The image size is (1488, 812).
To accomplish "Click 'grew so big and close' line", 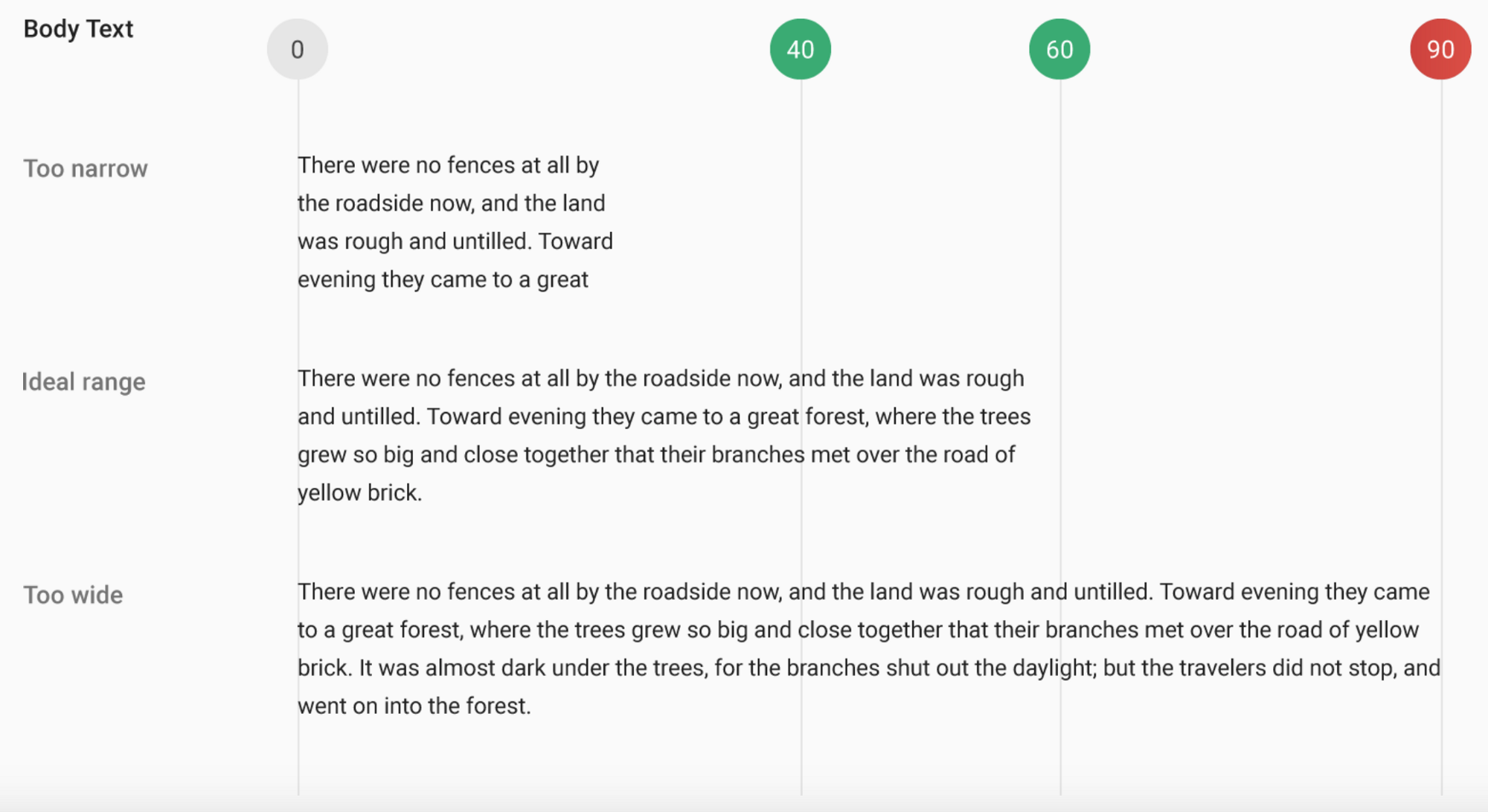I will coord(656,454).
